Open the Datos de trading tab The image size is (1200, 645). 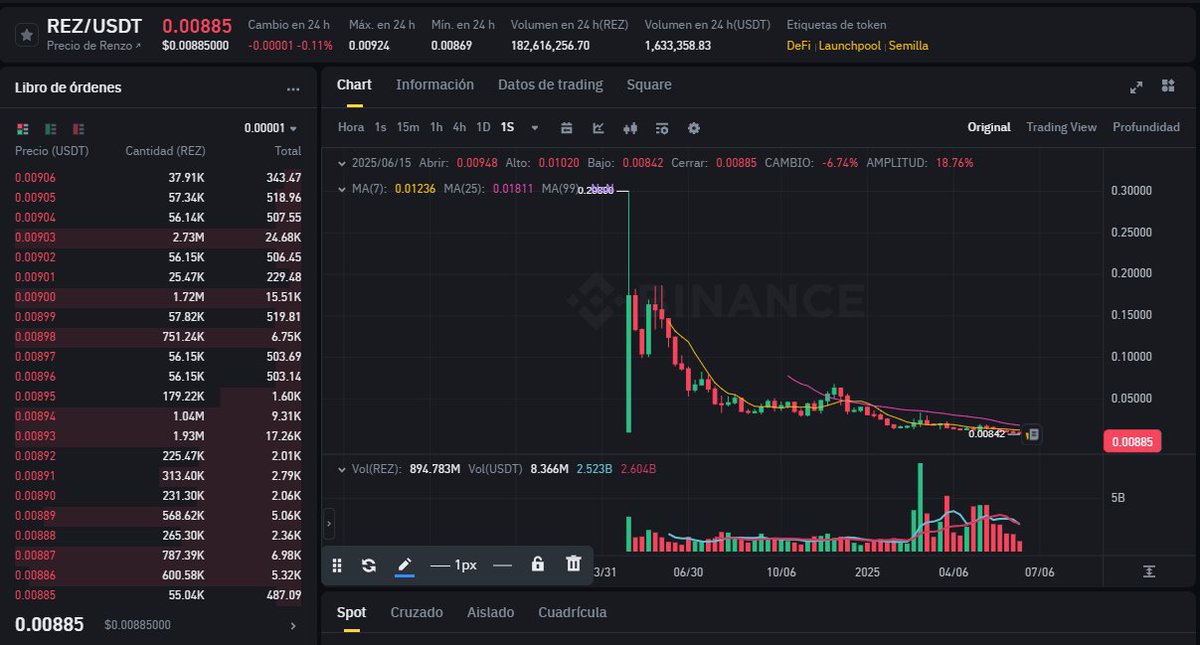[550, 85]
